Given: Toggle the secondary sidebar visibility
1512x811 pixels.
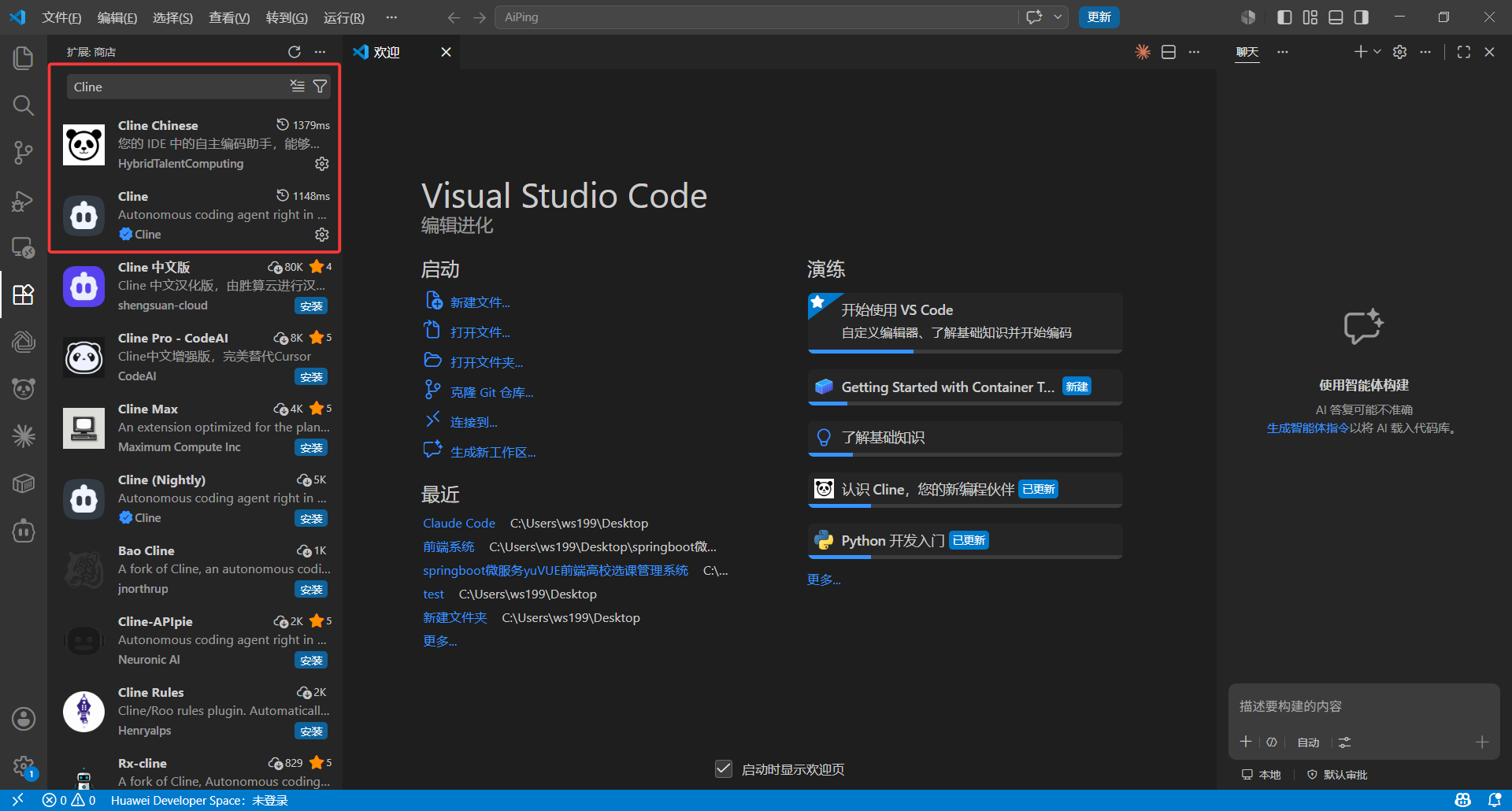Looking at the screenshot, I should coord(1361,17).
